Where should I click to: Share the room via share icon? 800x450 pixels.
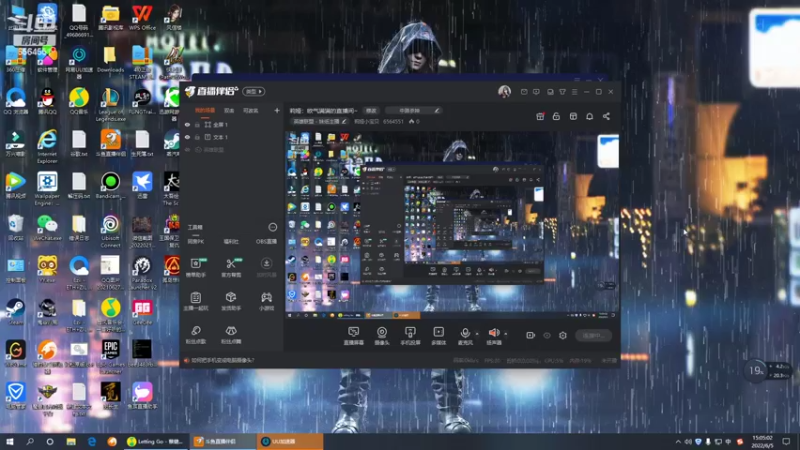point(606,116)
